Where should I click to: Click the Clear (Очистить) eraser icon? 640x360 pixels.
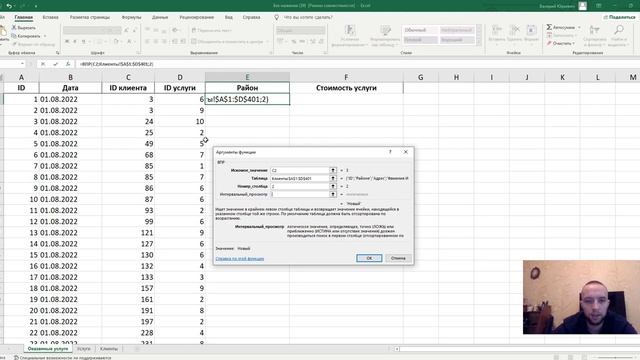(549, 43)
